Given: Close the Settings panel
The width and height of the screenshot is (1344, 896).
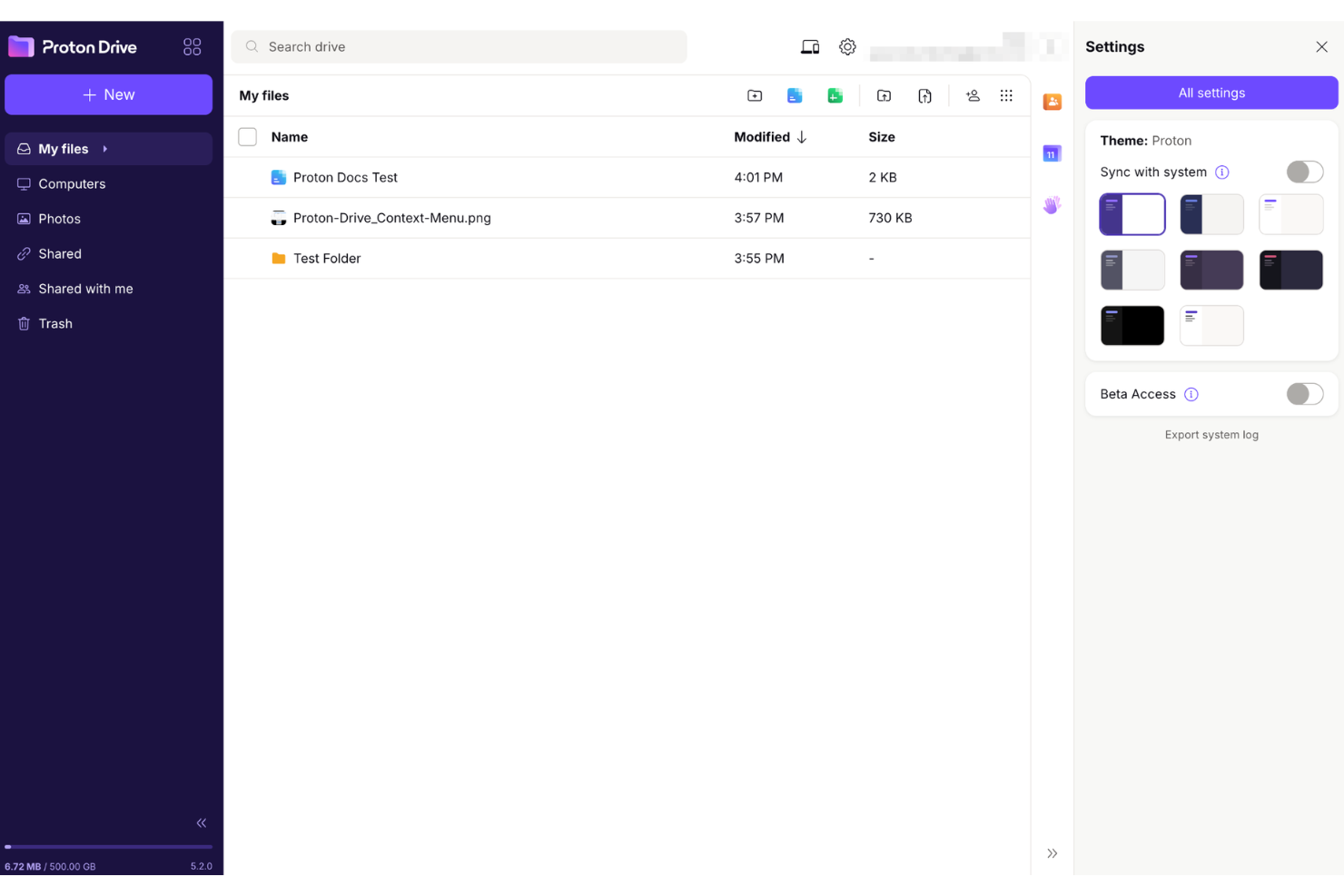Looking at the screenshot, I should pos(1321,47).
